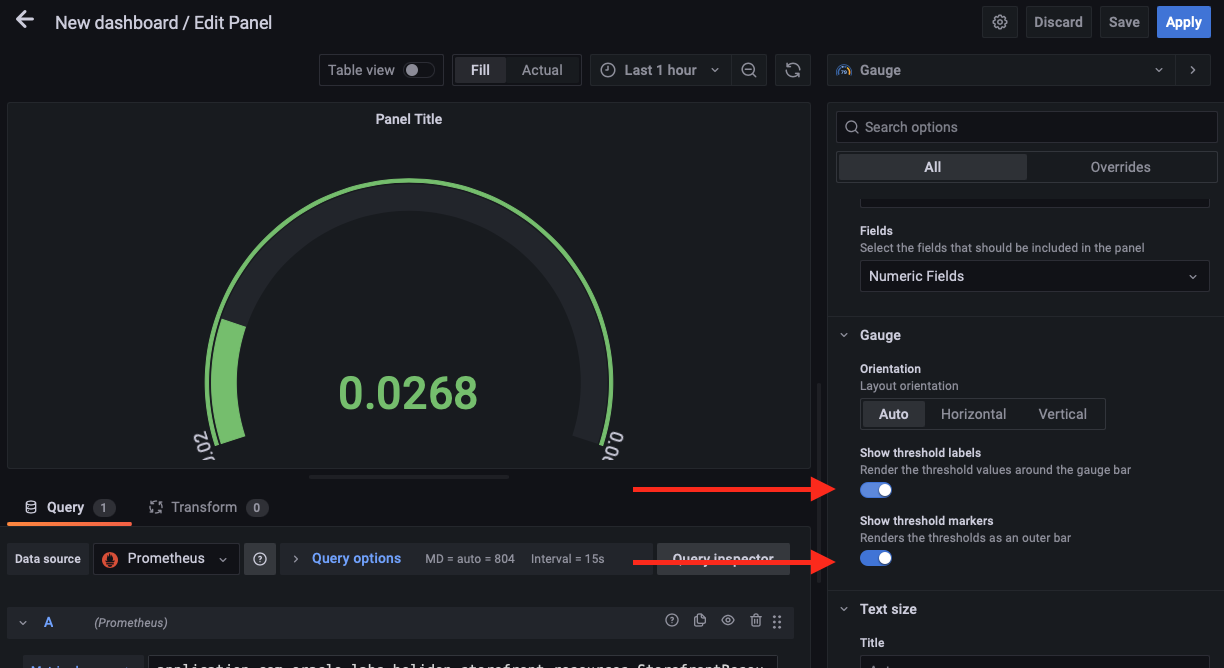Screen dimensions: 1224x668
Task: Click the Apply button
Action: coord(1184,22)
